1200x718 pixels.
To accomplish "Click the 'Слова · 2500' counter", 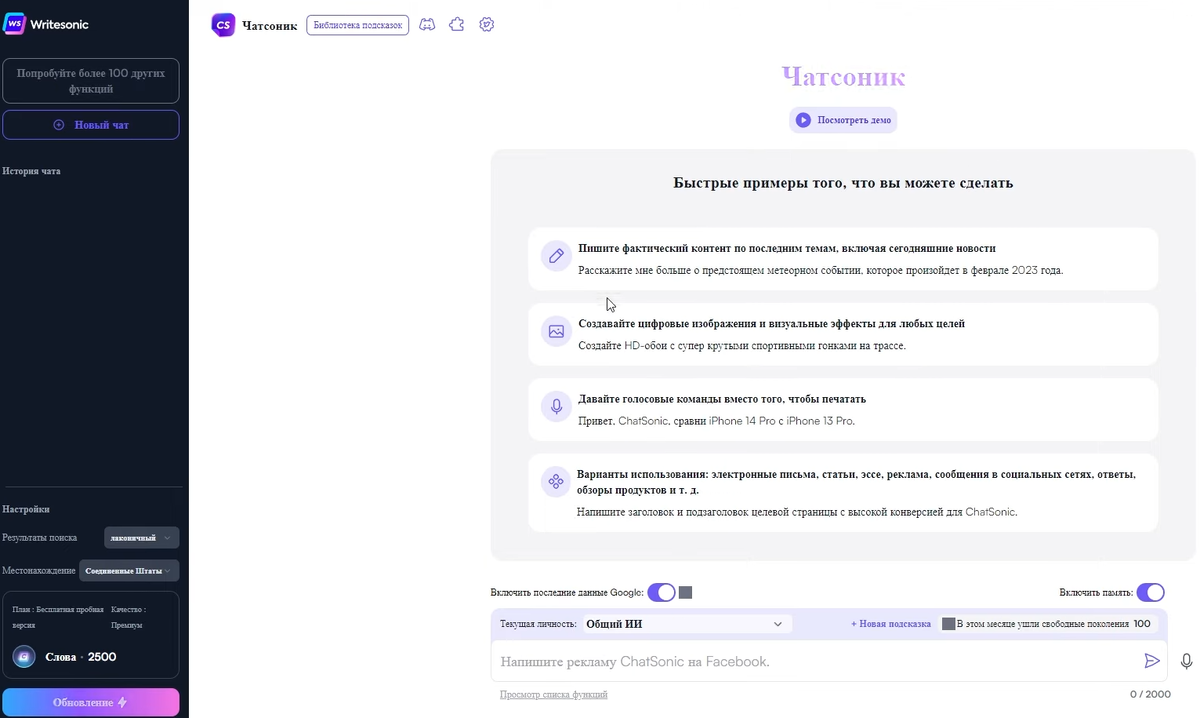I will (x=81, y=657).
